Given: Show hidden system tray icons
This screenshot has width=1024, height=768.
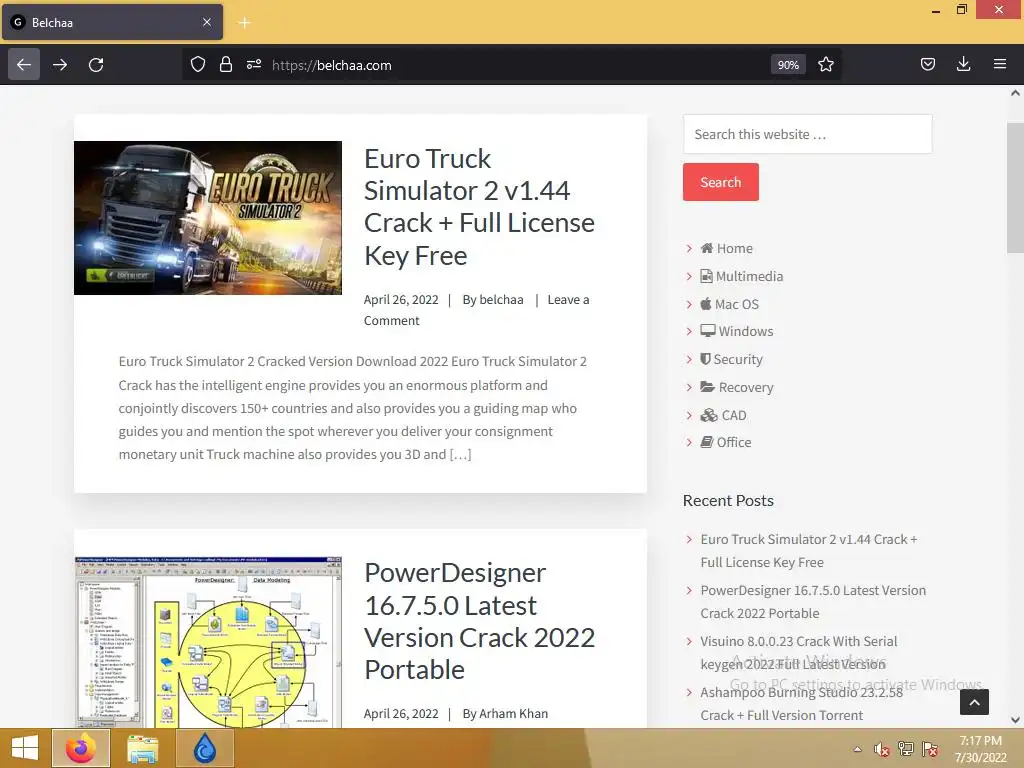Looking at the screenshot, I should 857,749.
